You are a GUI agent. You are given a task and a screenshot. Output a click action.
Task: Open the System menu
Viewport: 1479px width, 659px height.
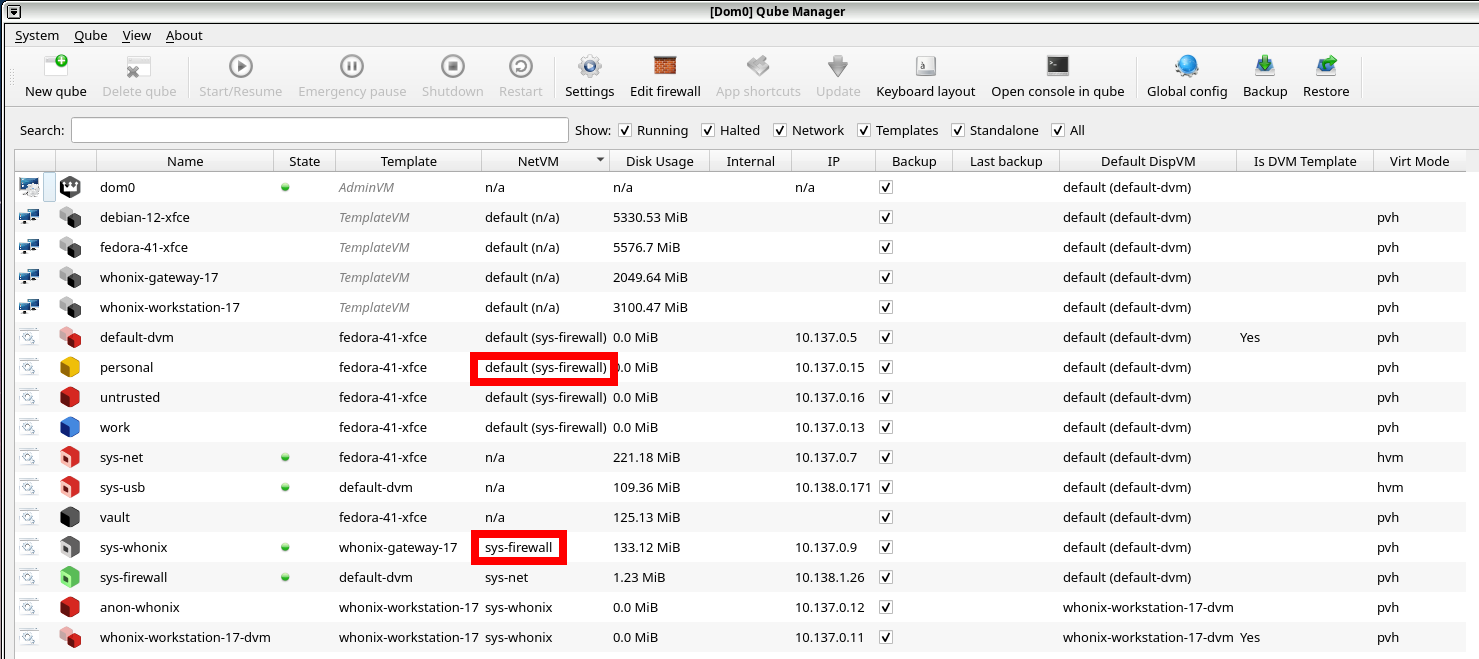pos(37,35)
